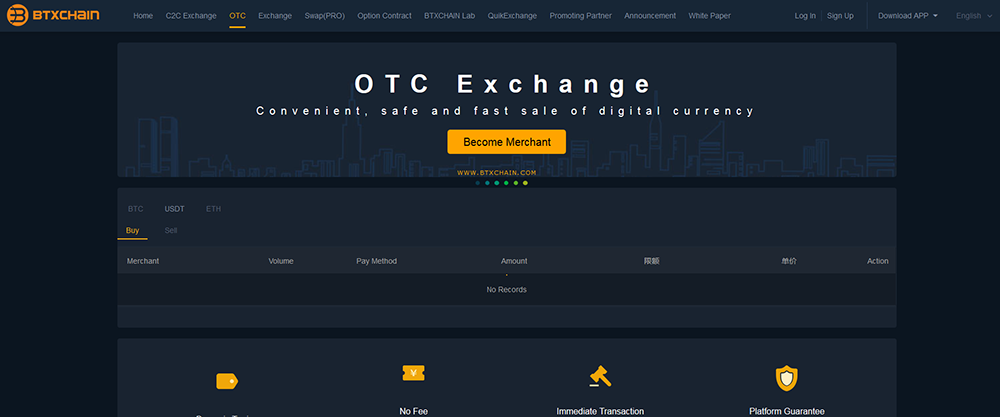
Task: Open the C2C Exchange menu item
Action: (x=191, y=16)
